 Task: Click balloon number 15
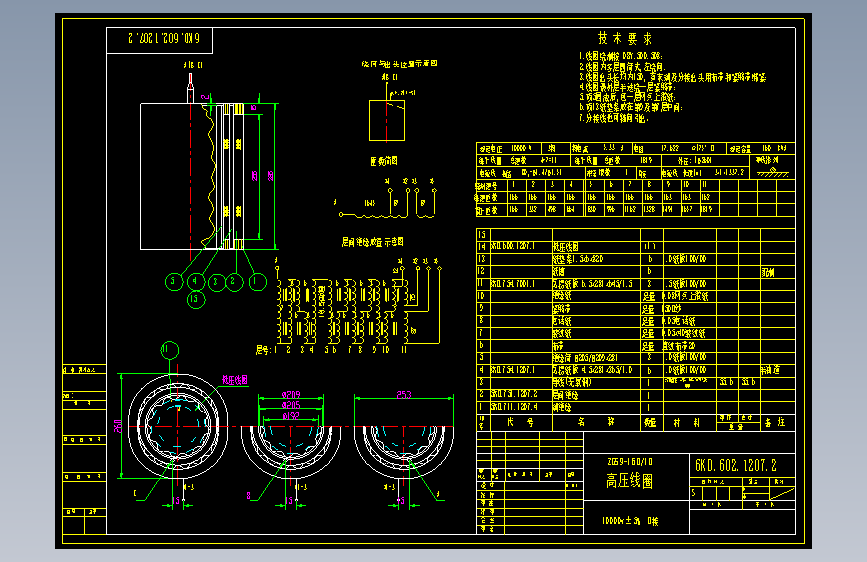[195, 300]
